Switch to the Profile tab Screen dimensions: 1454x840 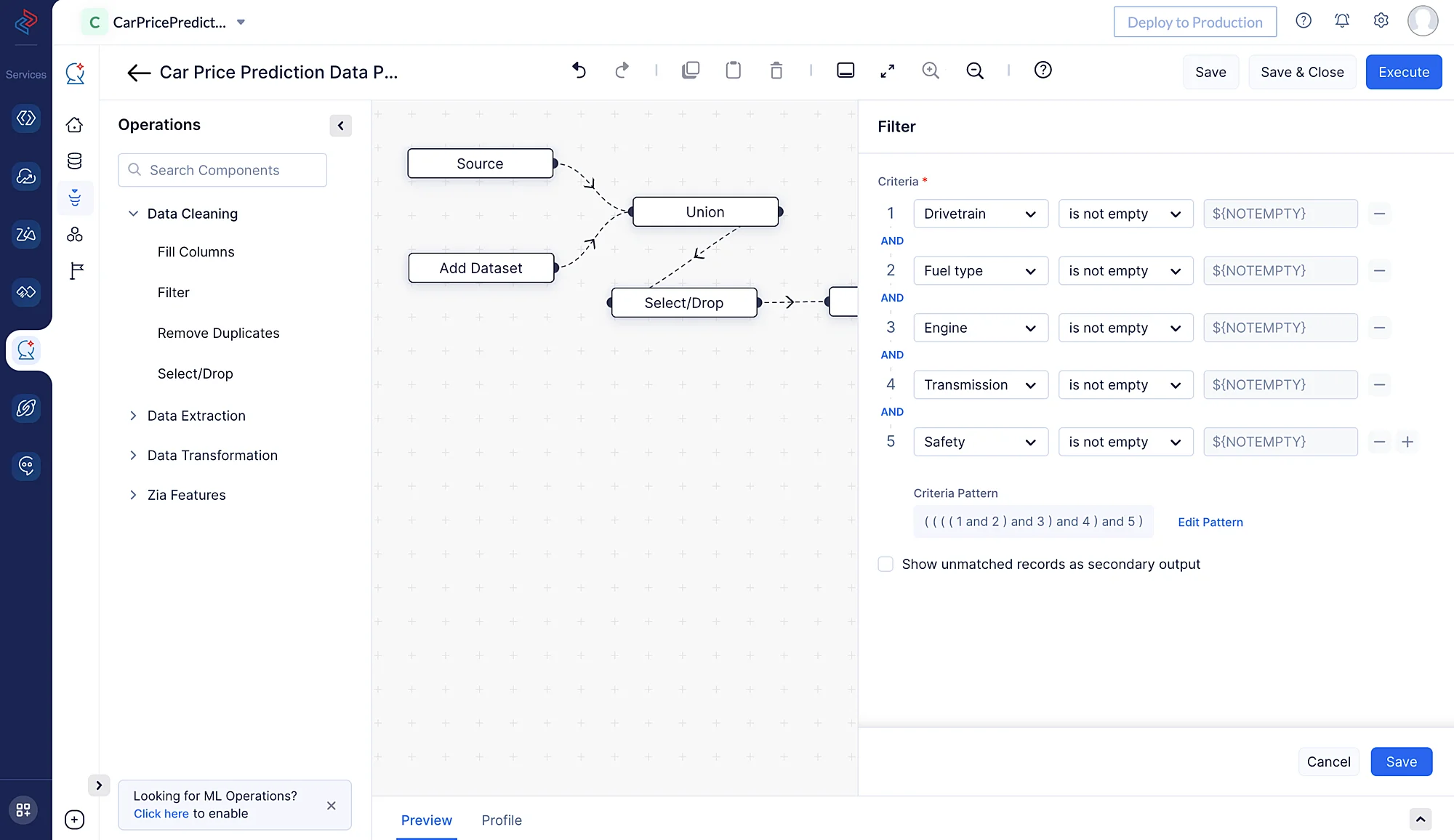tap(502, 820)
